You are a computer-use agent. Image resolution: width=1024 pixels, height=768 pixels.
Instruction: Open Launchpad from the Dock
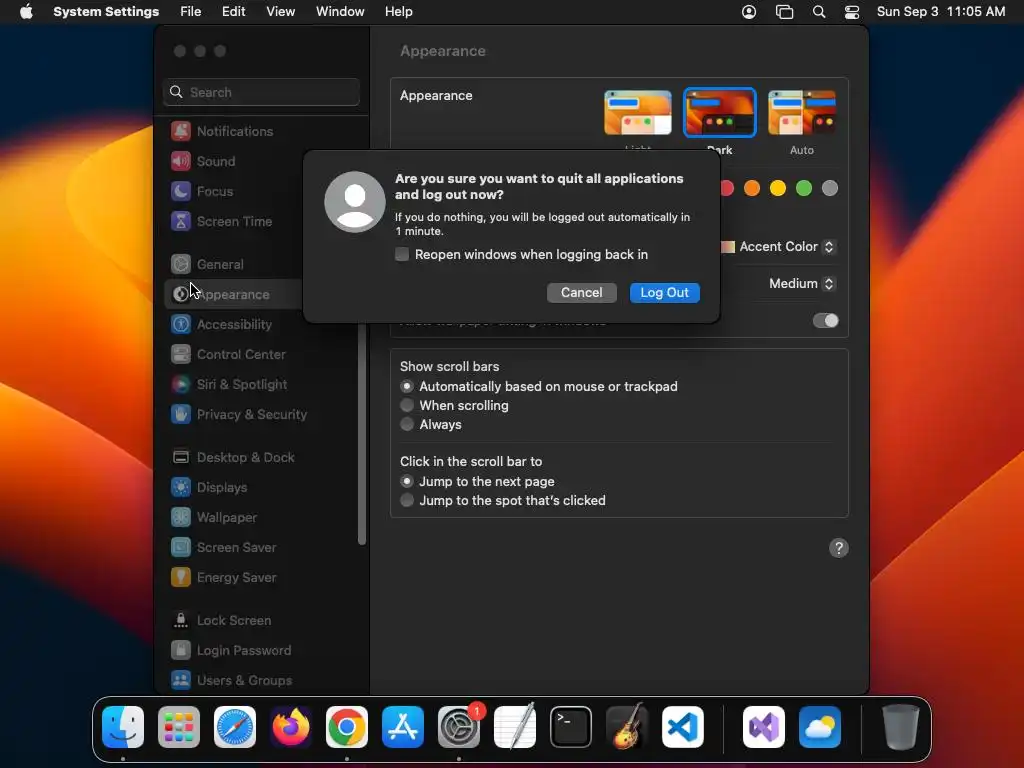179,727
